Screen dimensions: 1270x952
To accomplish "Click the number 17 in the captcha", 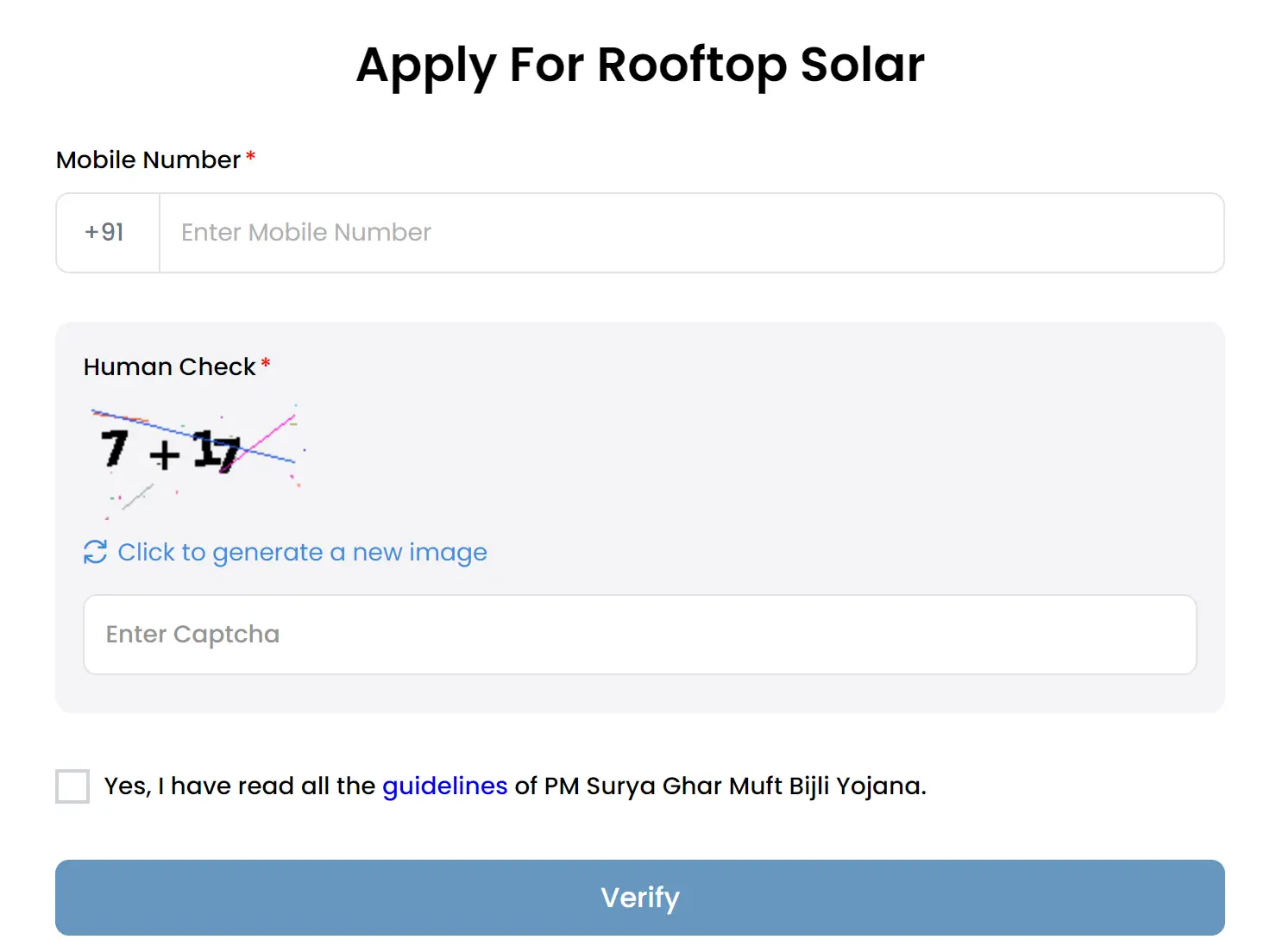I will click(x=216, y=451).
